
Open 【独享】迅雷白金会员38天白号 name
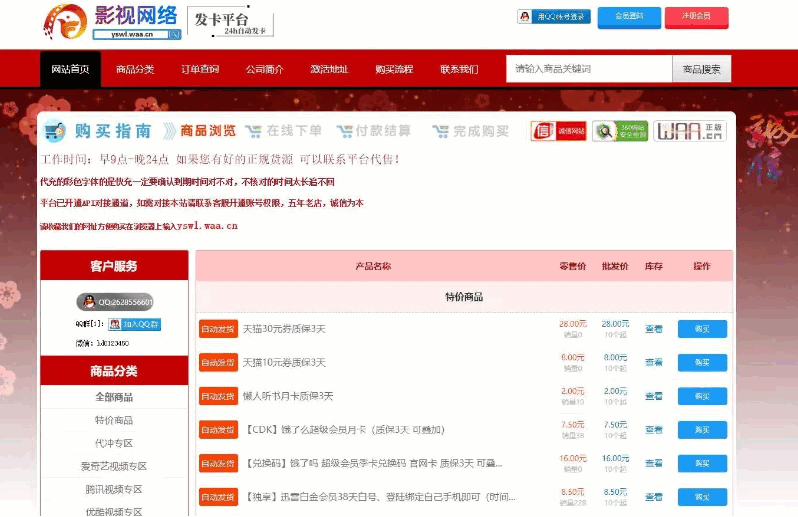(x=380, y=497)
